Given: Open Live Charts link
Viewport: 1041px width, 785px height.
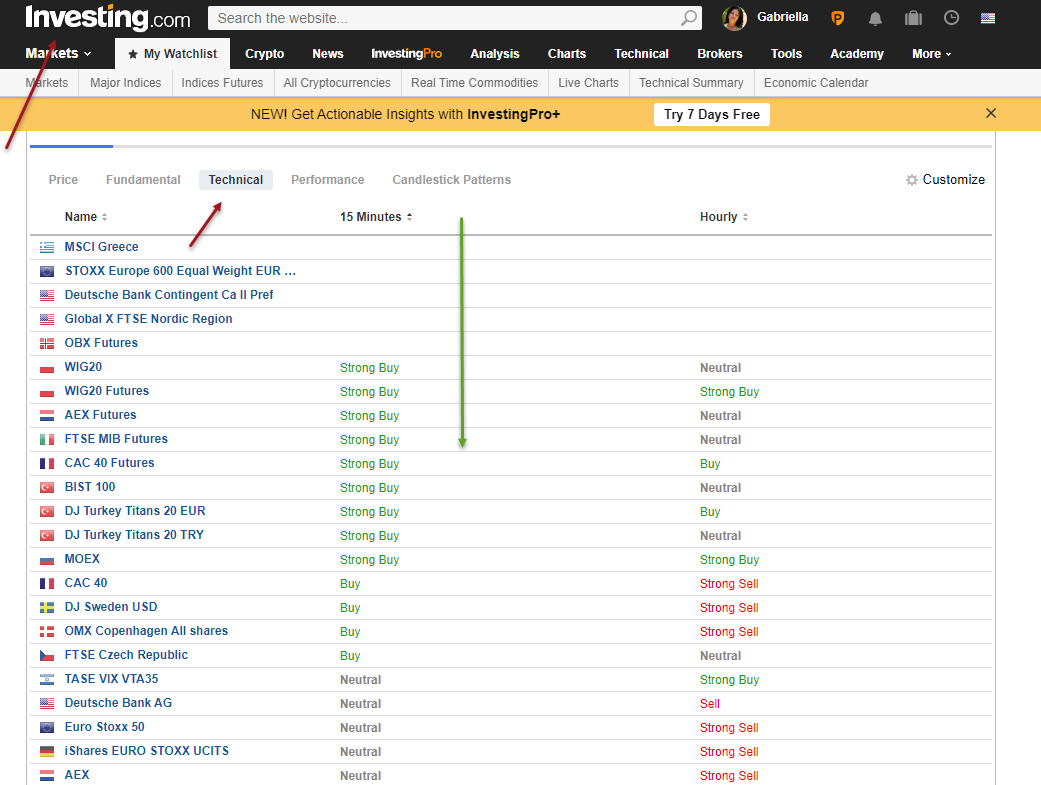Looking at the screenshot, I should pos(588,83).
